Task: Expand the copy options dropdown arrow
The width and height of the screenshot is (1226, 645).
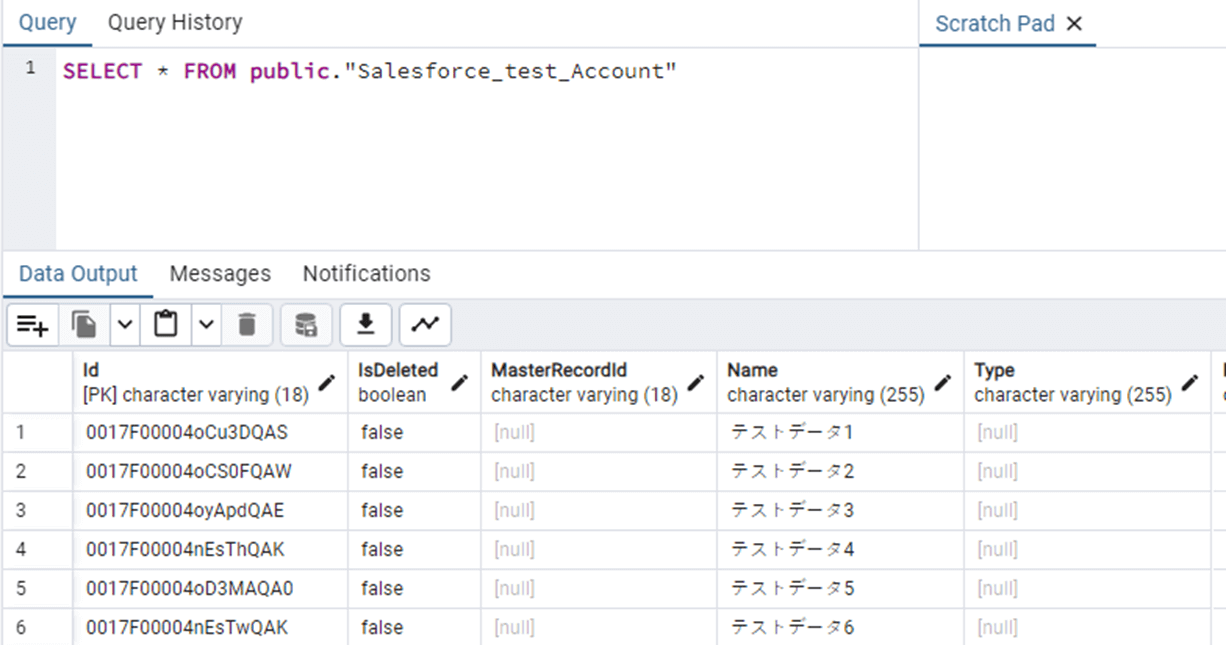Action: pos(125,324)
